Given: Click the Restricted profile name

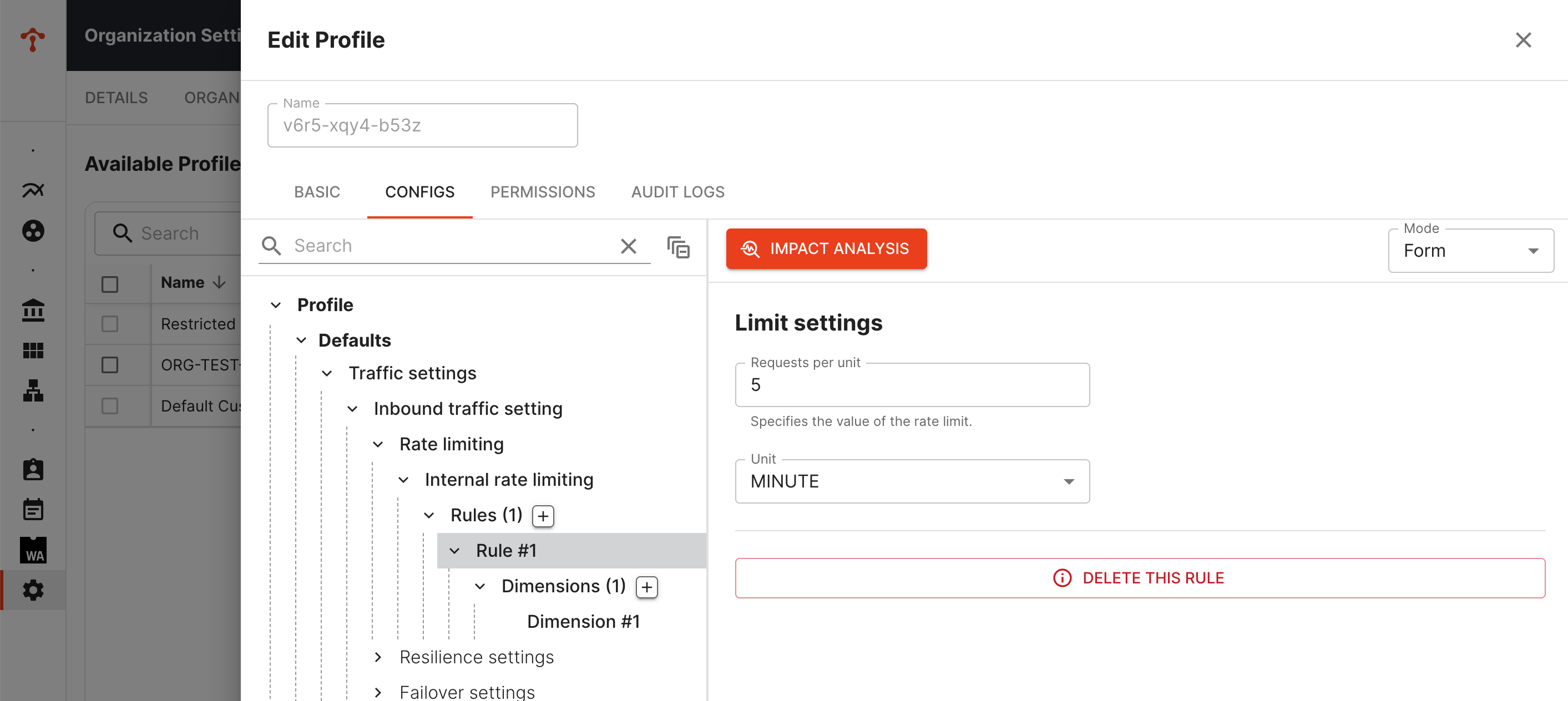Looking at the screenshot, I should click(x=198, y=324).
